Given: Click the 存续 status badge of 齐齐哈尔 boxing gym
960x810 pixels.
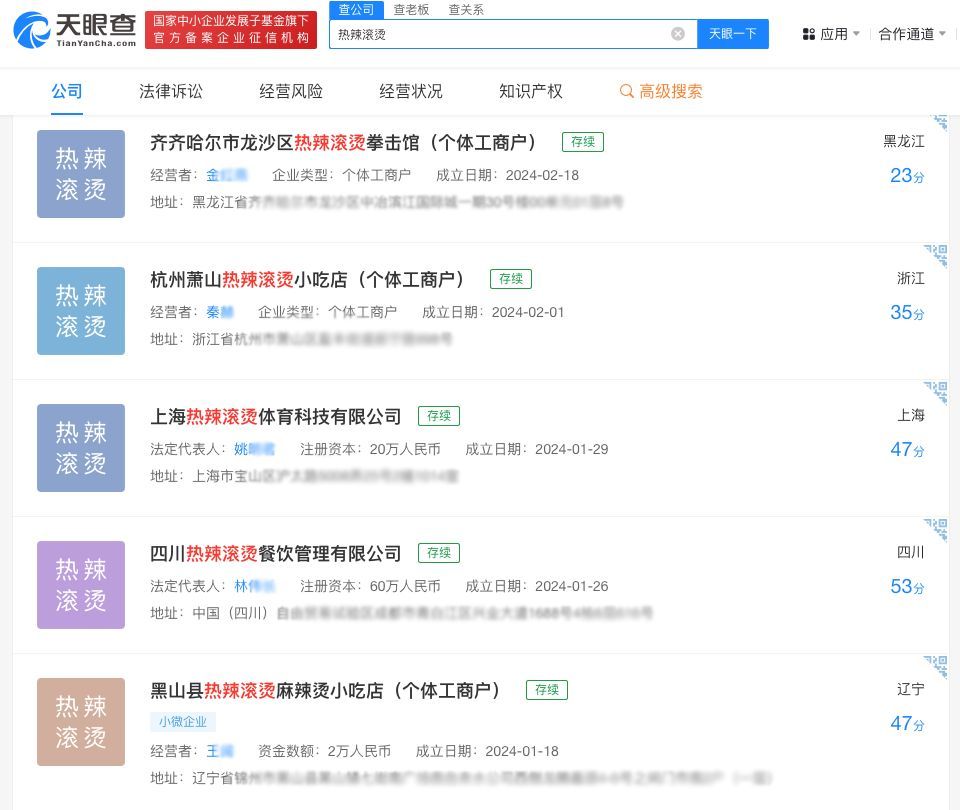Looking at the screenshot, I should click(x=583, y=142).
